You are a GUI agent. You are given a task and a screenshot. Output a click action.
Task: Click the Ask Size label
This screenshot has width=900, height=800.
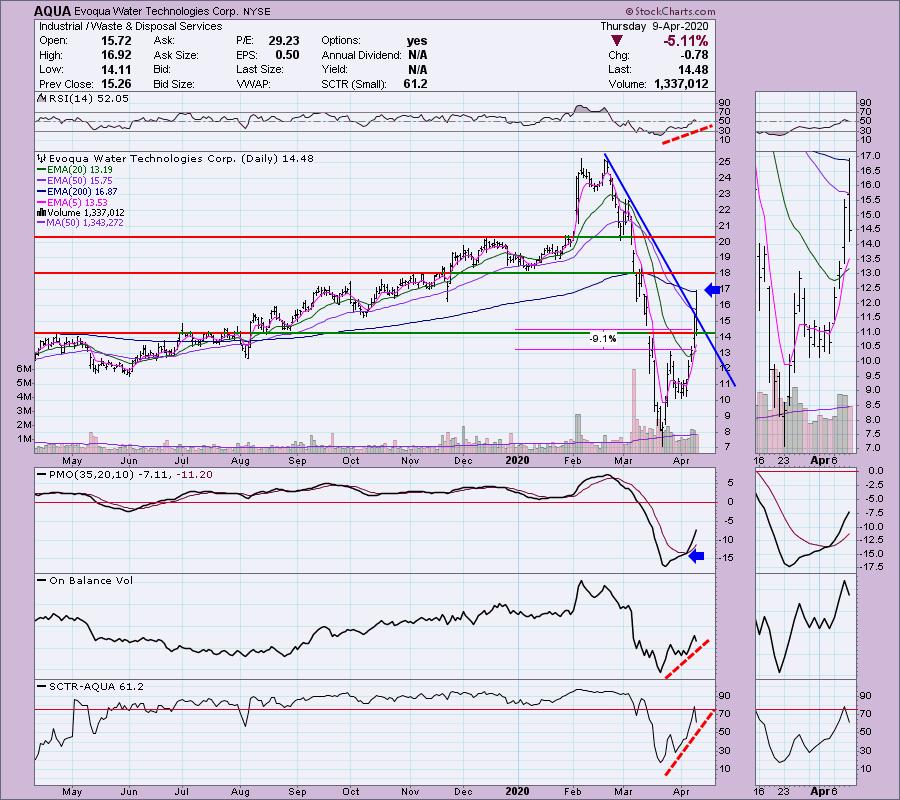tap(176, 55)
